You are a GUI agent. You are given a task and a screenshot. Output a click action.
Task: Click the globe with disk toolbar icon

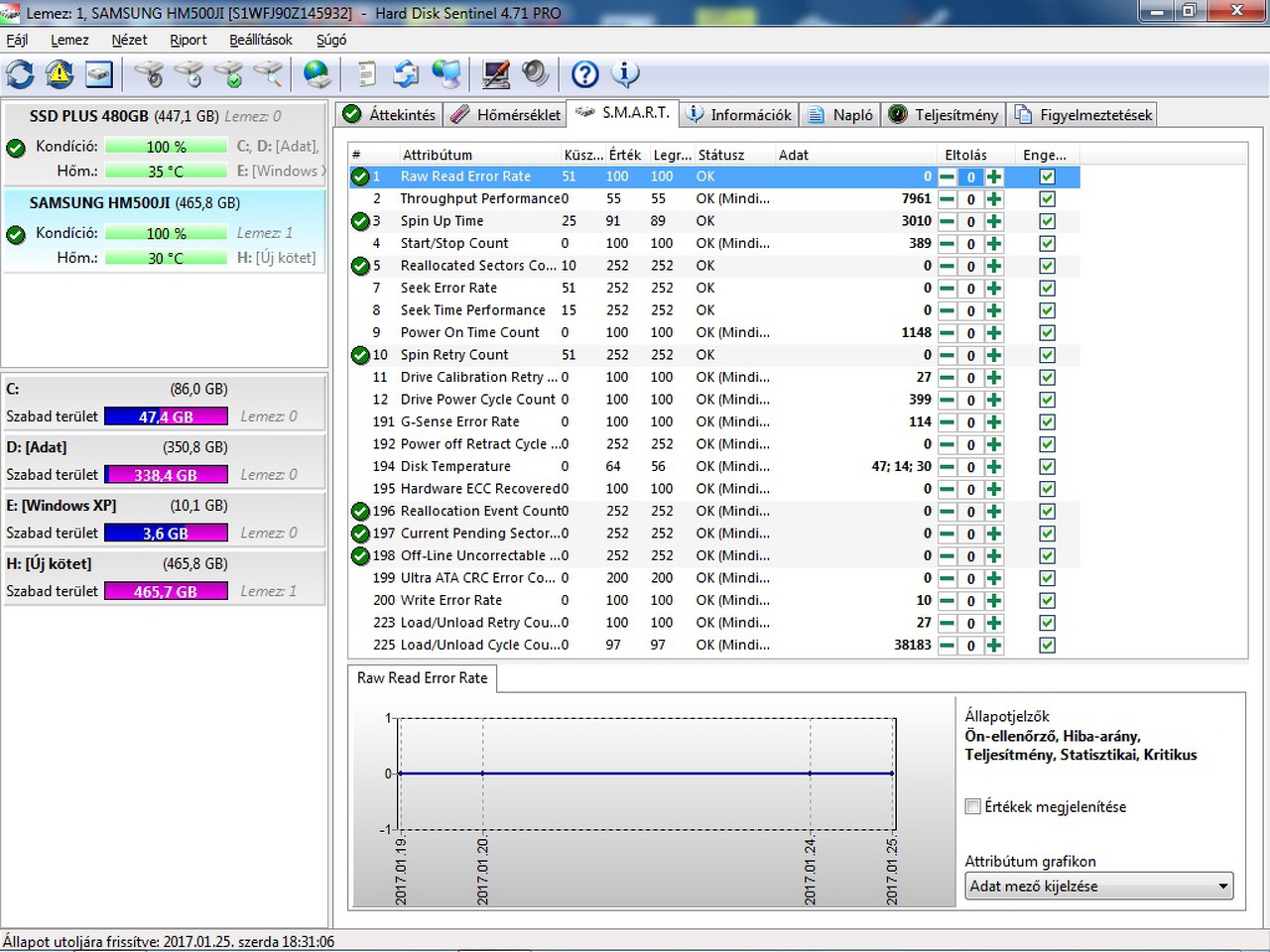(x=317, y=74)
